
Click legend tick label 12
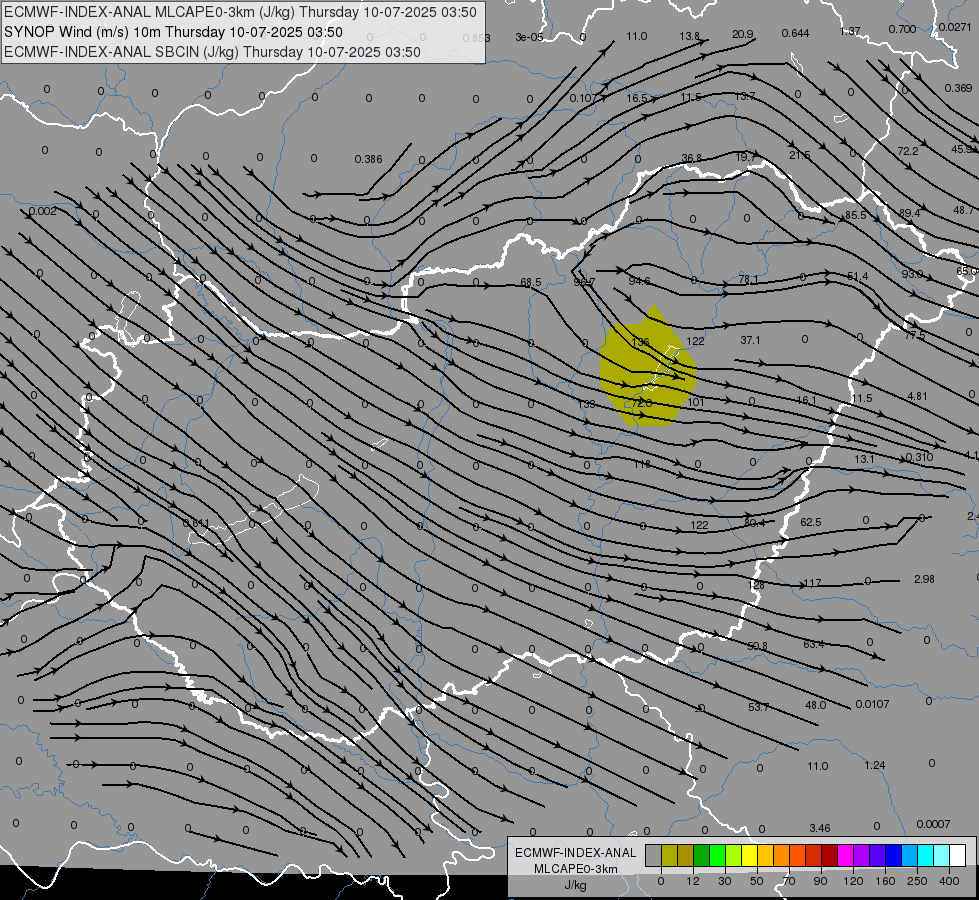click(692, 881)
